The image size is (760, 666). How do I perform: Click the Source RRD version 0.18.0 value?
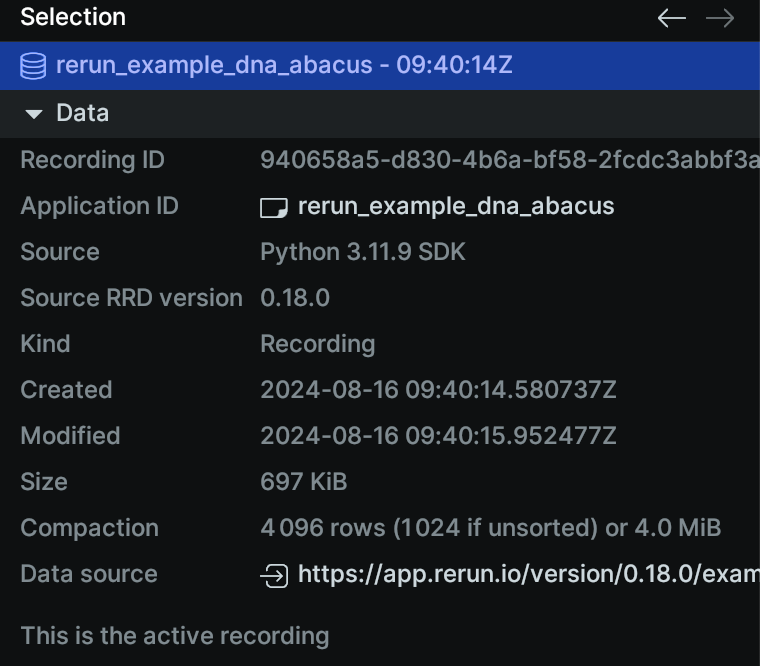(294, 298)
